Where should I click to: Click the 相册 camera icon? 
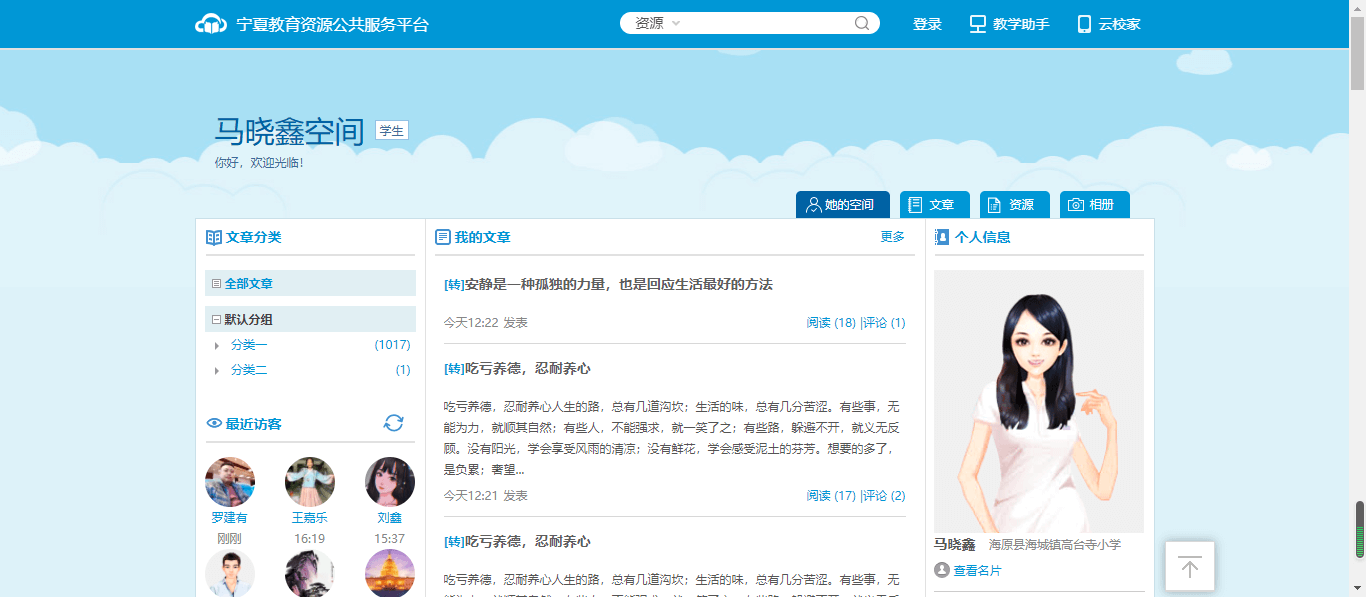[1076, 205]
